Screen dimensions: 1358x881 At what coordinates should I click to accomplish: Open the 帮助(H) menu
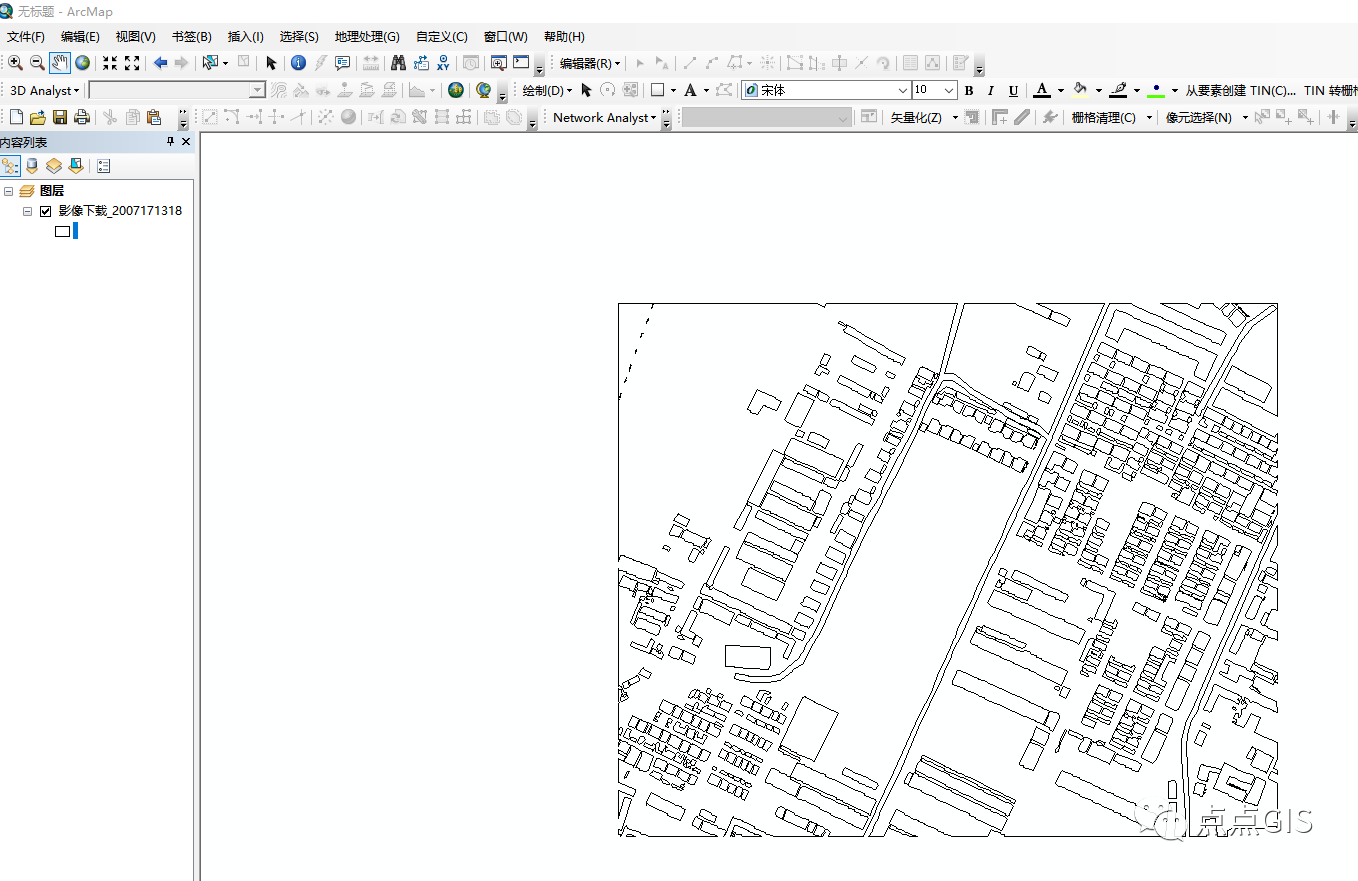click(x=564, y=37)
